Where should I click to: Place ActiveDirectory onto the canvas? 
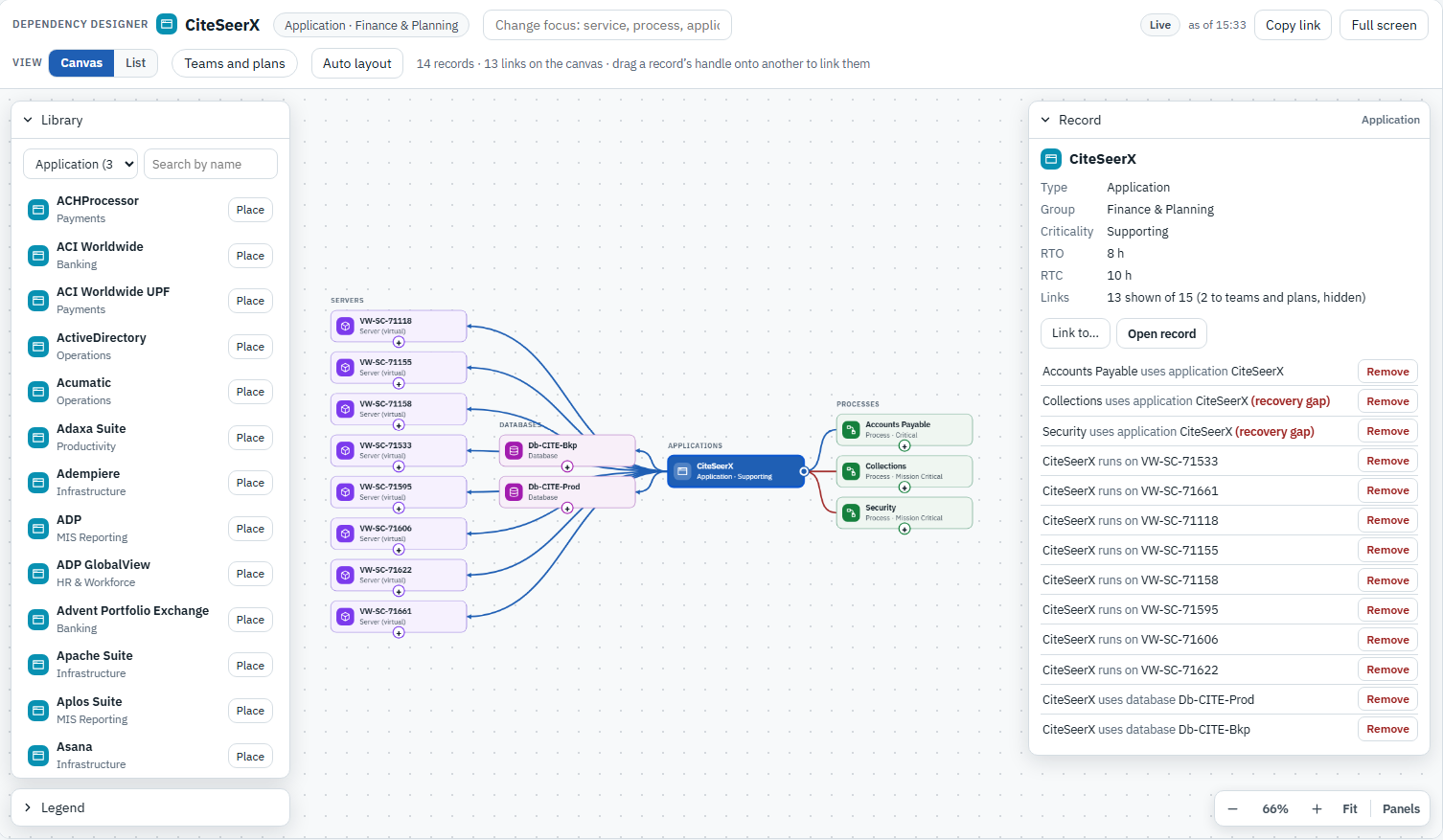pos(250,347)
